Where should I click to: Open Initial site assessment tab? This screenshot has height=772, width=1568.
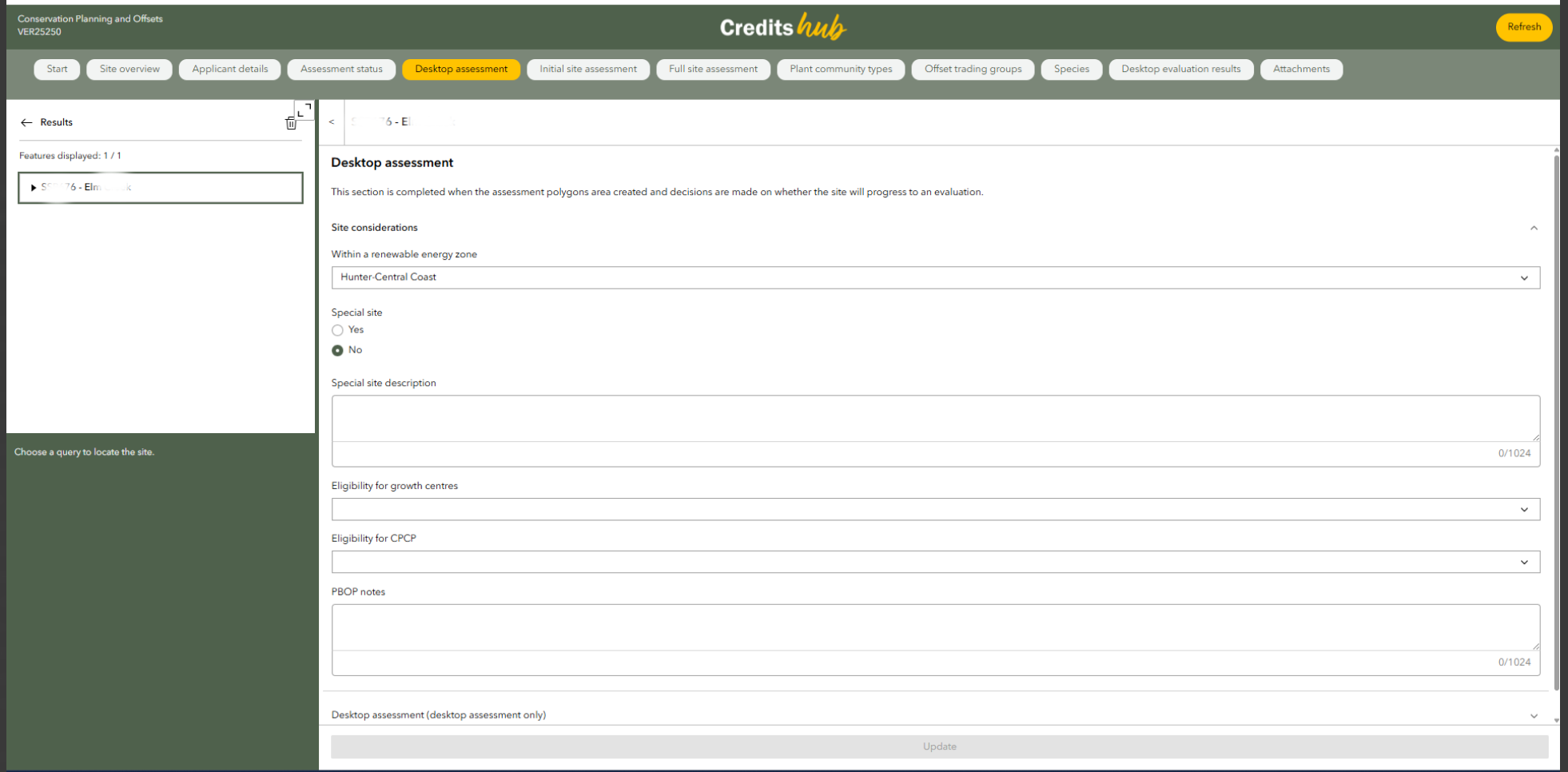click(x=588, y=70)
